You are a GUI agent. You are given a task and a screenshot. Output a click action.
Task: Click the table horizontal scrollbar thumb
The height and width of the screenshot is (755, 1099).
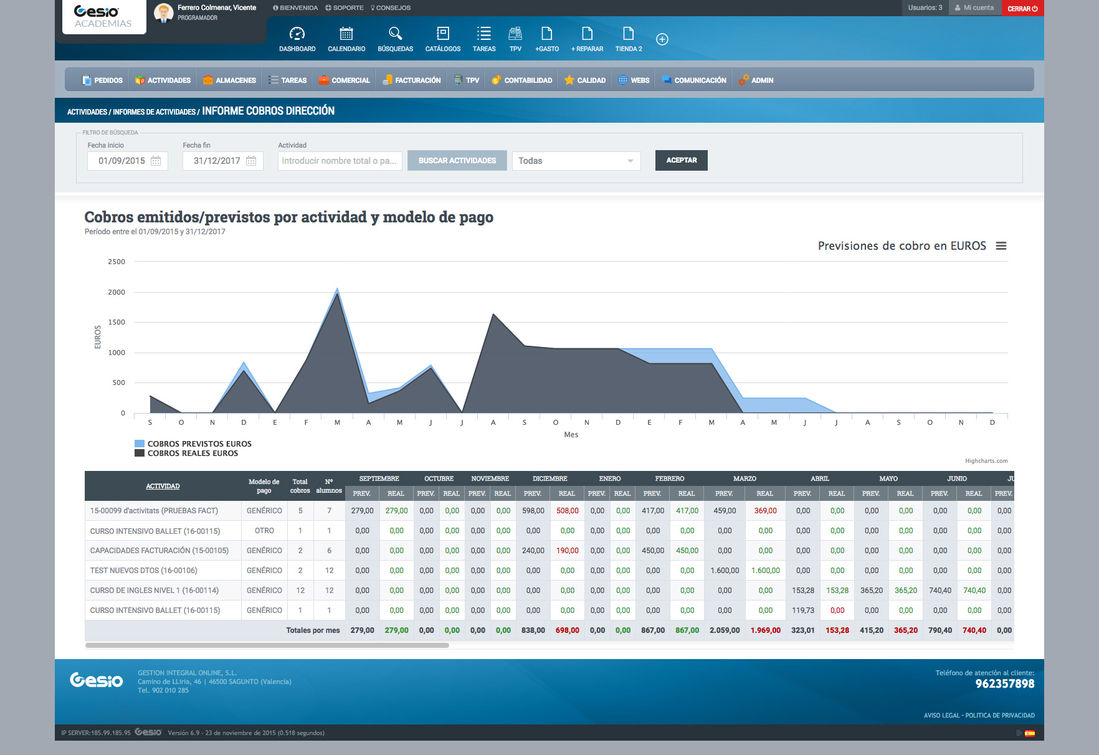[267, 646]
